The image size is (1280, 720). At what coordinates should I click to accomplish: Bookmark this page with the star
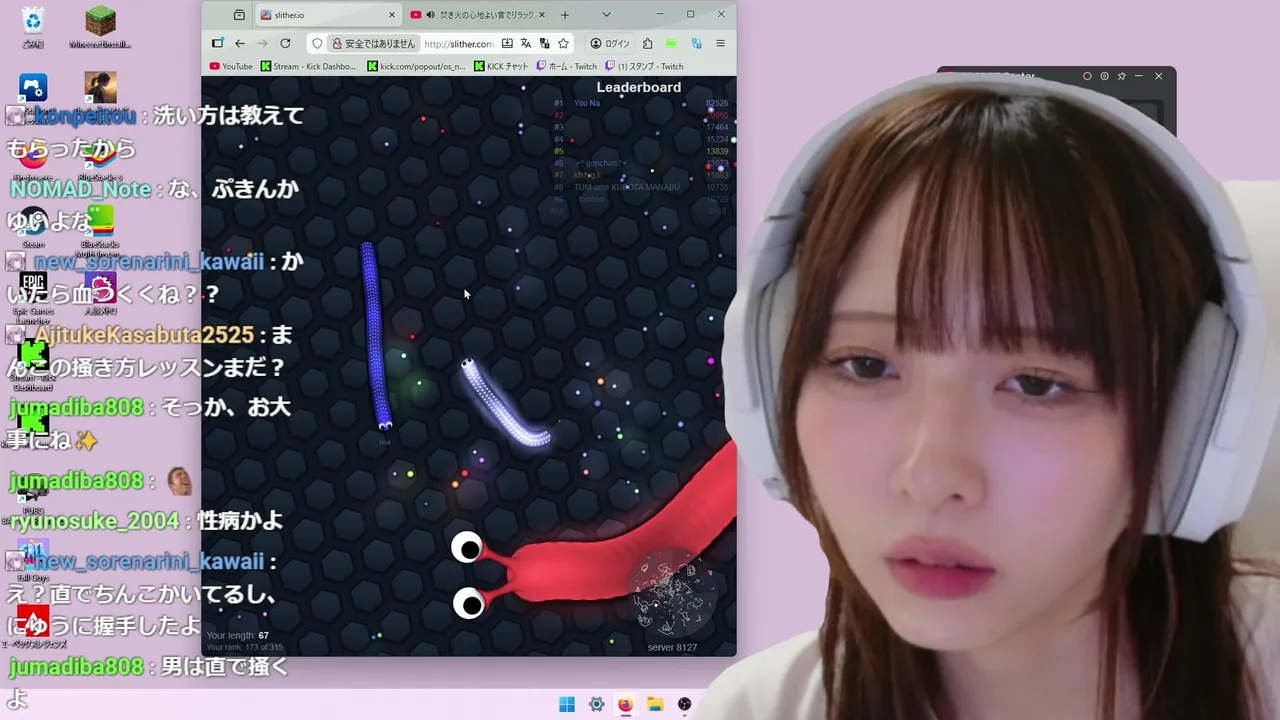563,43
